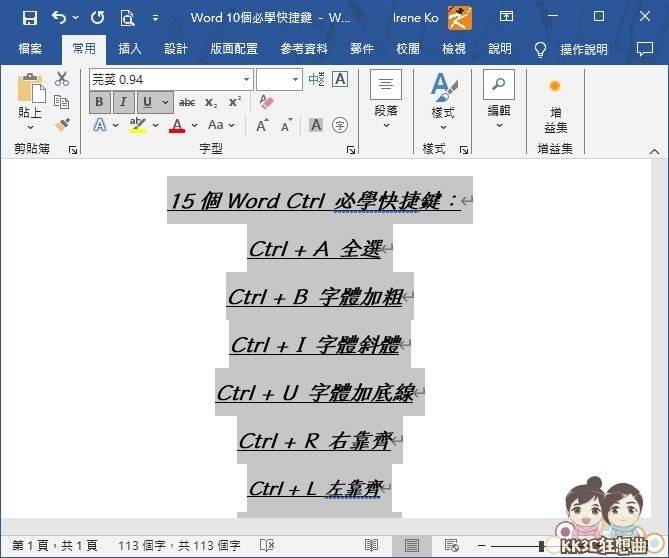669x558 pixels.
Task: Open the Ribbon Display Options
Action: click(x=506, y=17)
